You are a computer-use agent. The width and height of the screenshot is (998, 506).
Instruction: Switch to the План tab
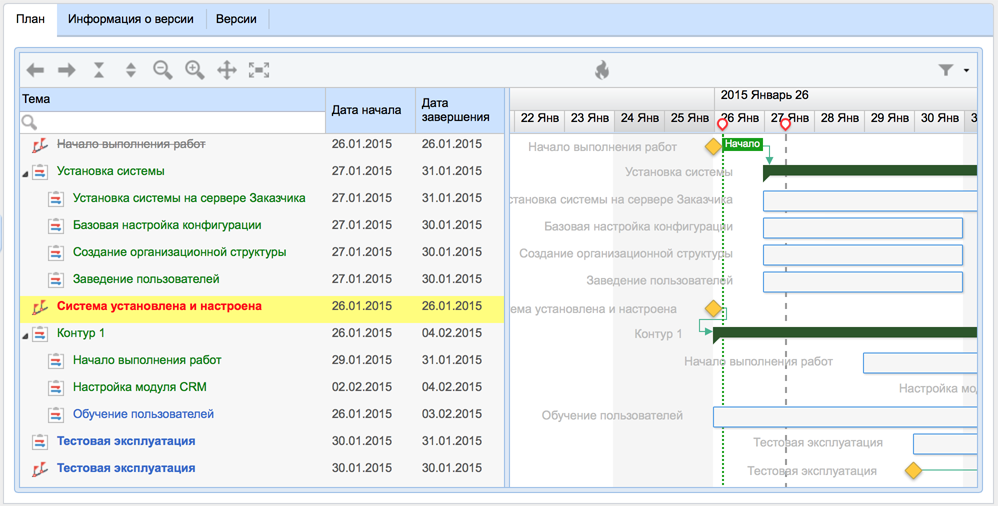pyautogui.click(x=31, y=19)
